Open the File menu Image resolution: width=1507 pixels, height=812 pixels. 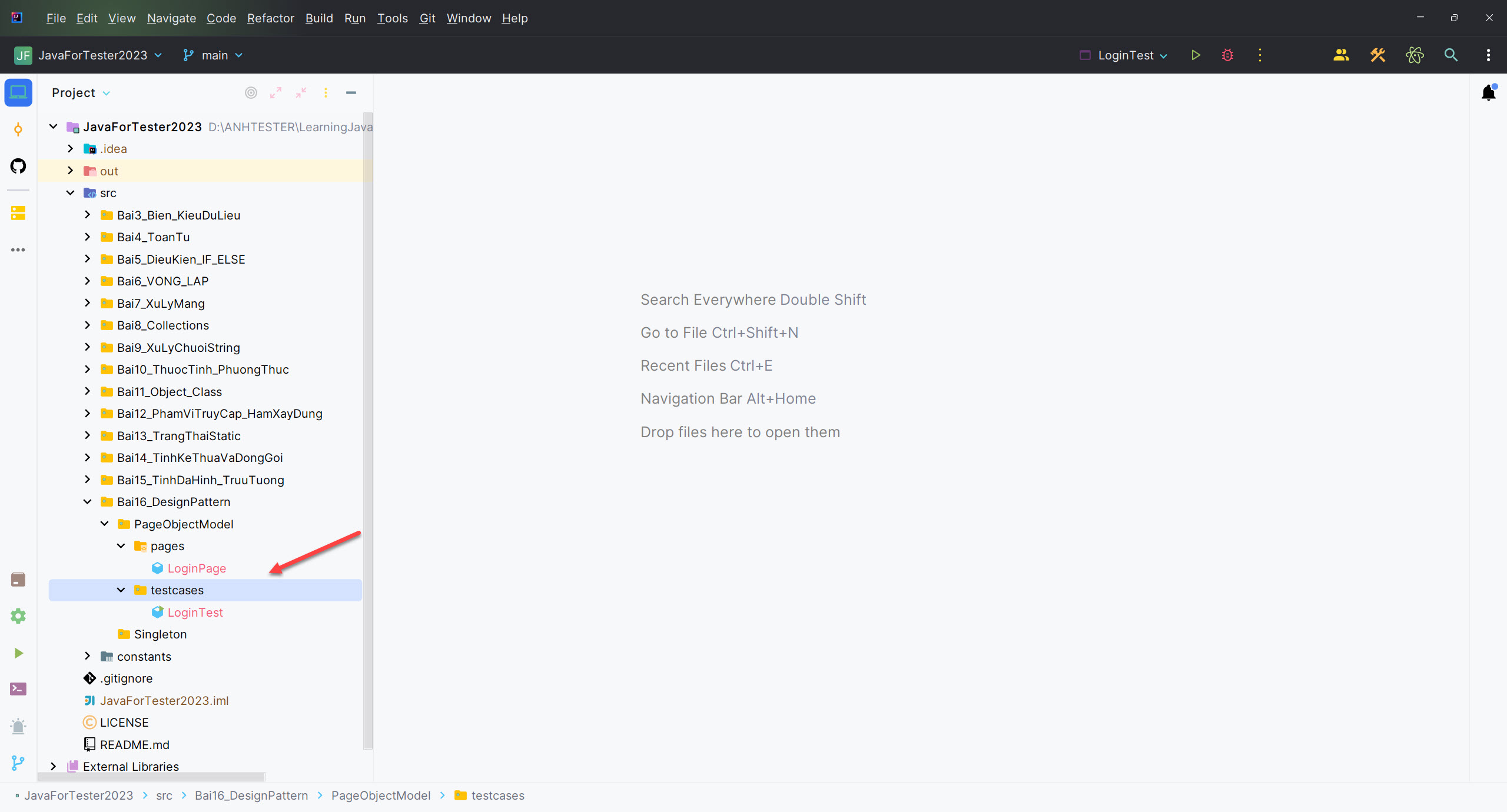pos(56,18)
